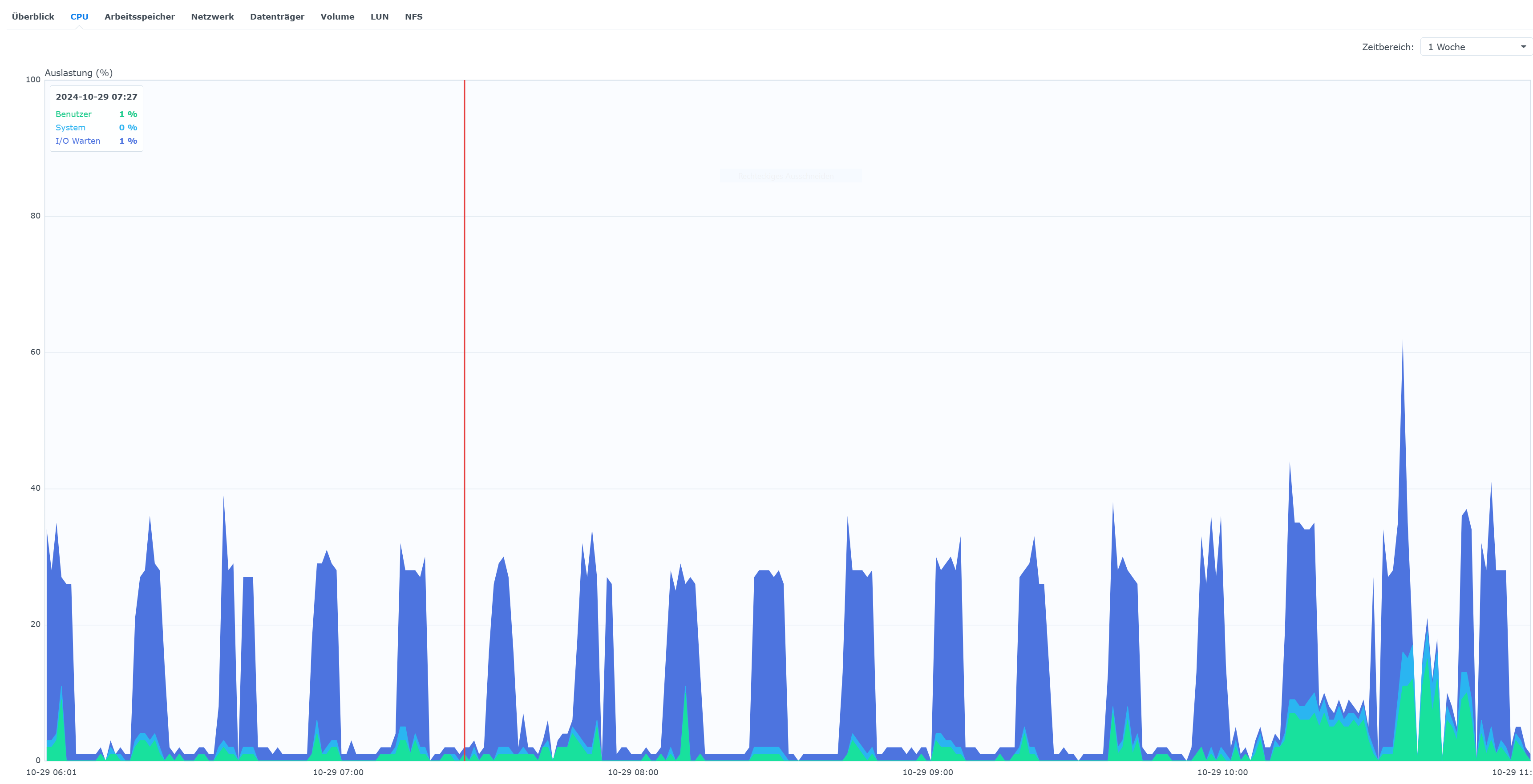Open the Überblick tab

(33, 16)
